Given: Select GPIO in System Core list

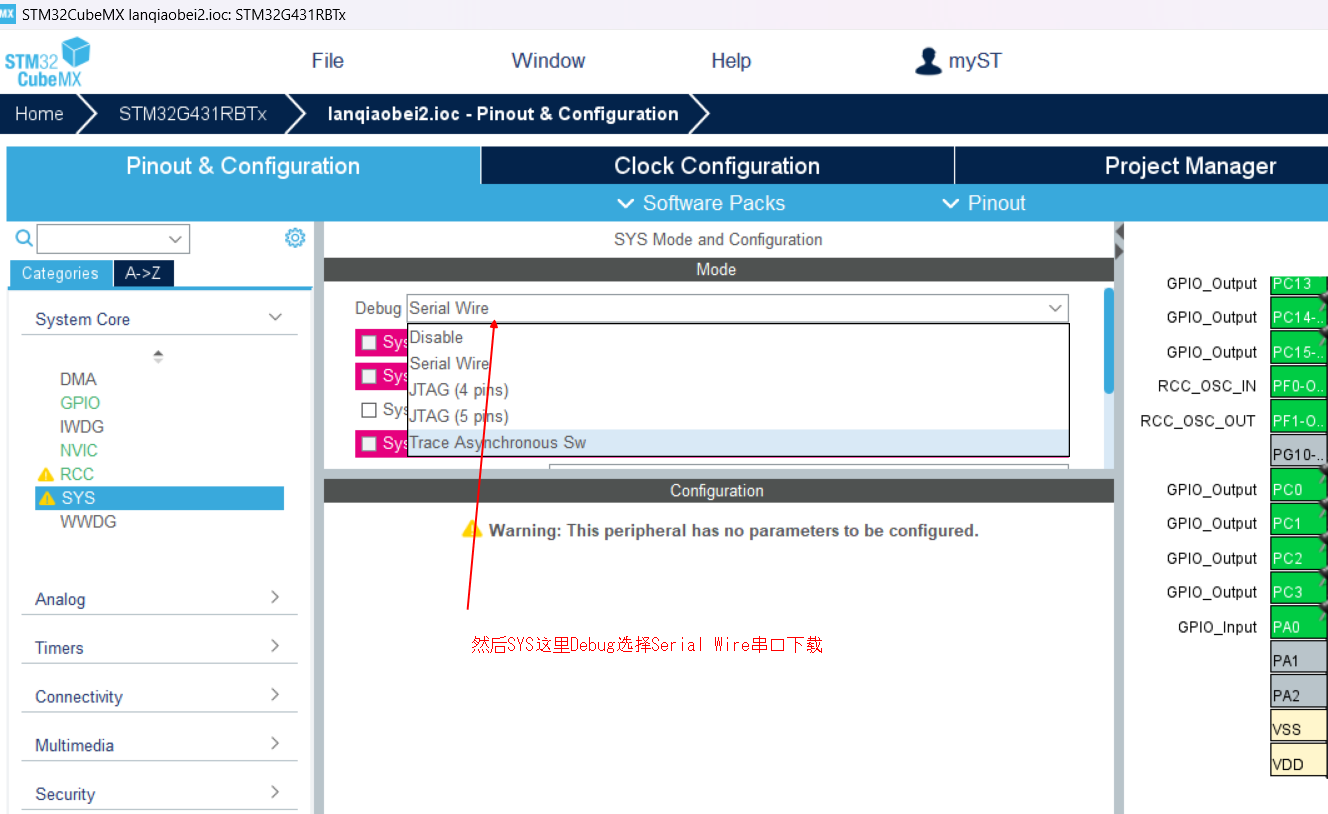Looking at the screenshot, I should click(80, 403).
